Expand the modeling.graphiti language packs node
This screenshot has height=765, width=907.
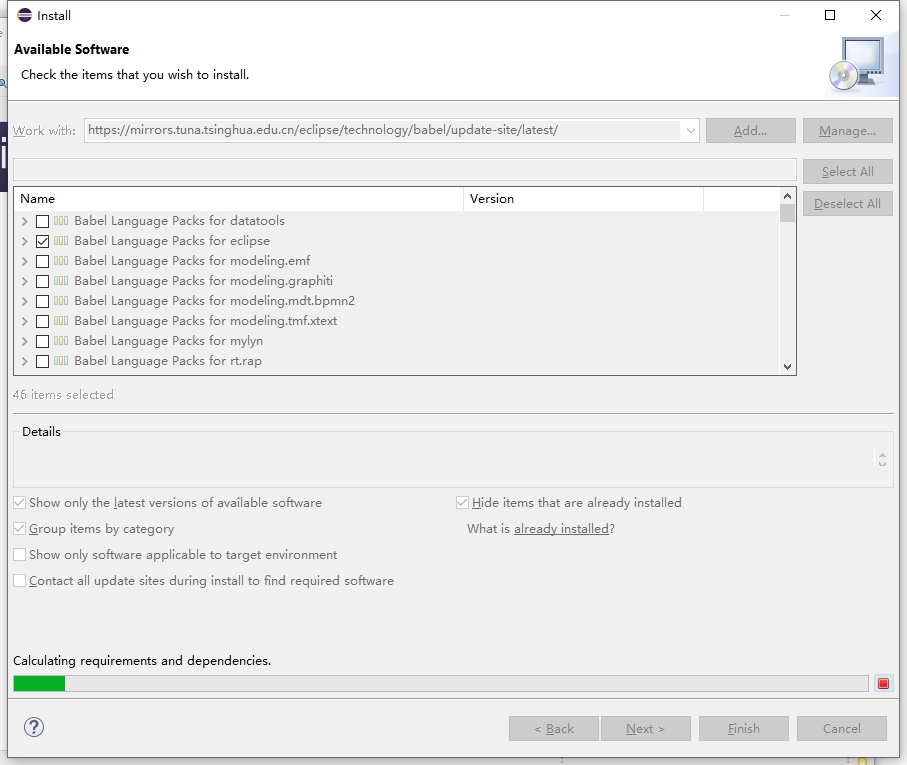(24, 281)
